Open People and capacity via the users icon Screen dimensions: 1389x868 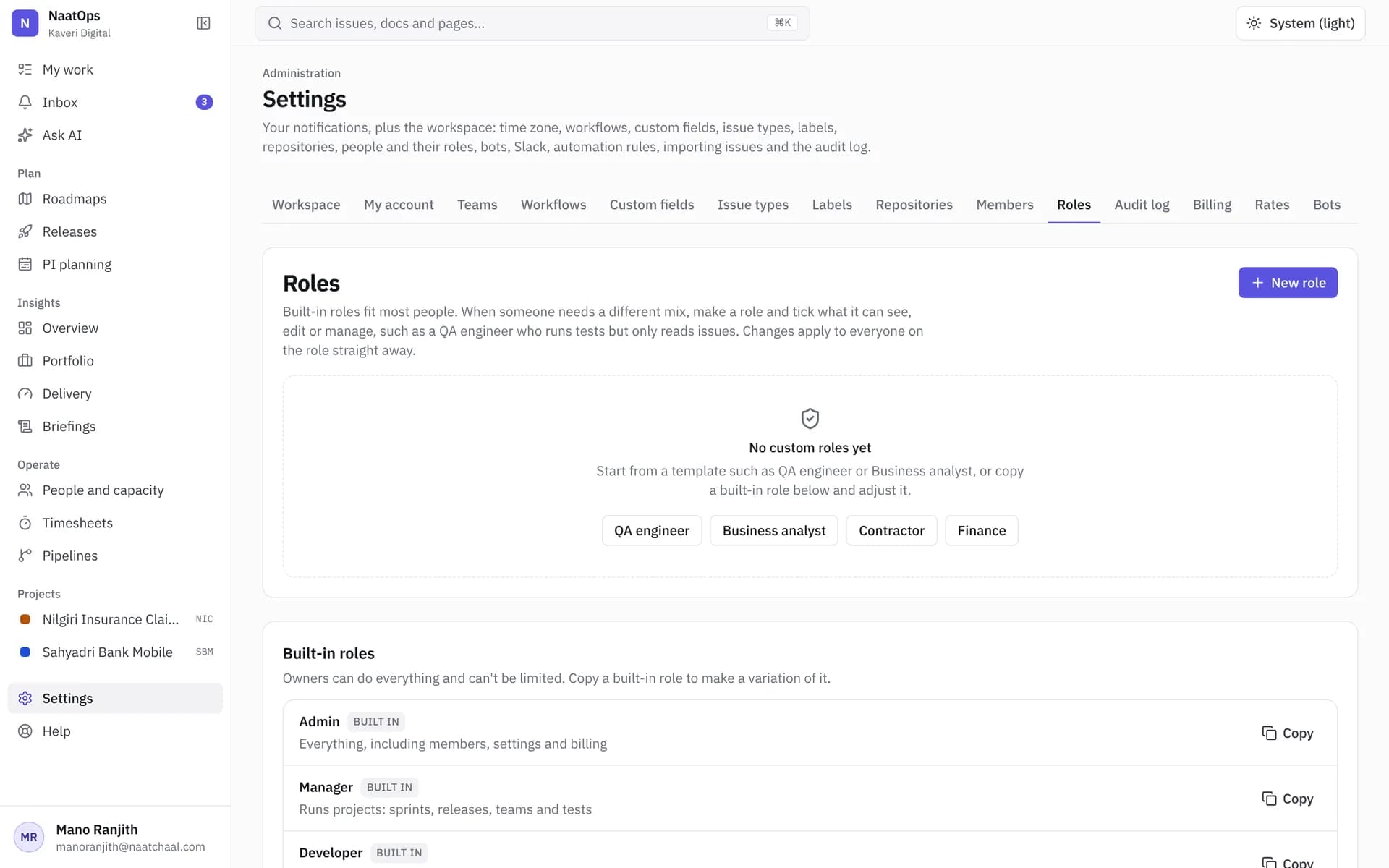(25, 490)
